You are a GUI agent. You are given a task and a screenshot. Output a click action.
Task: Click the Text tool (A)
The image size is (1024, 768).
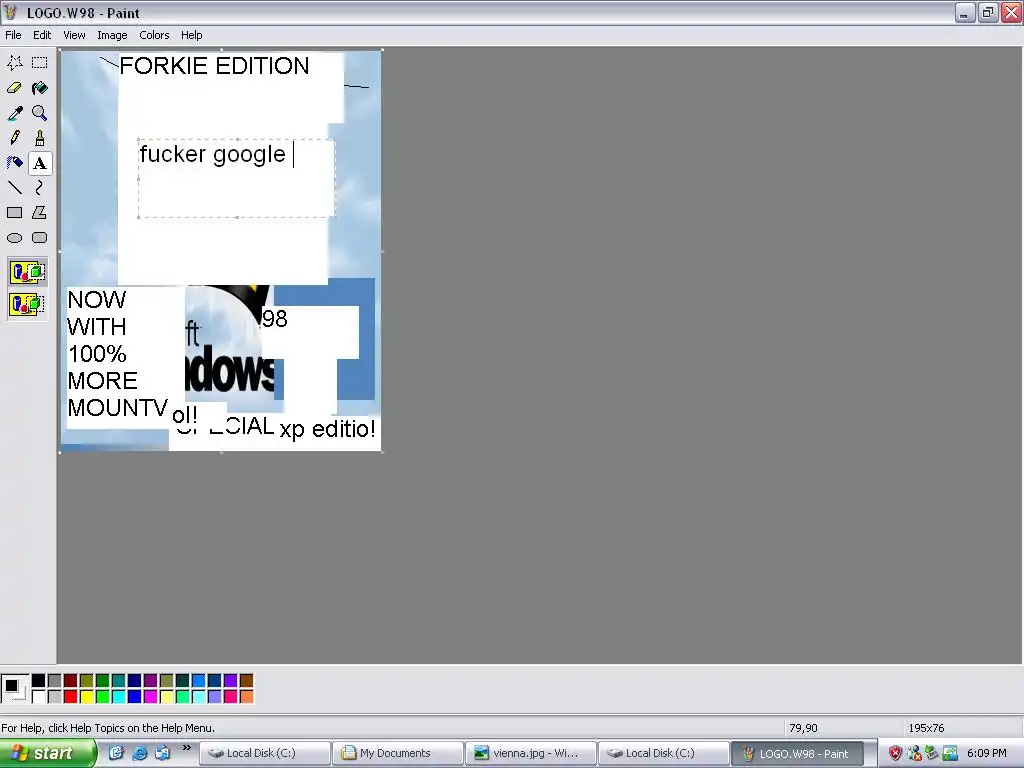click(x=40, y=163)
